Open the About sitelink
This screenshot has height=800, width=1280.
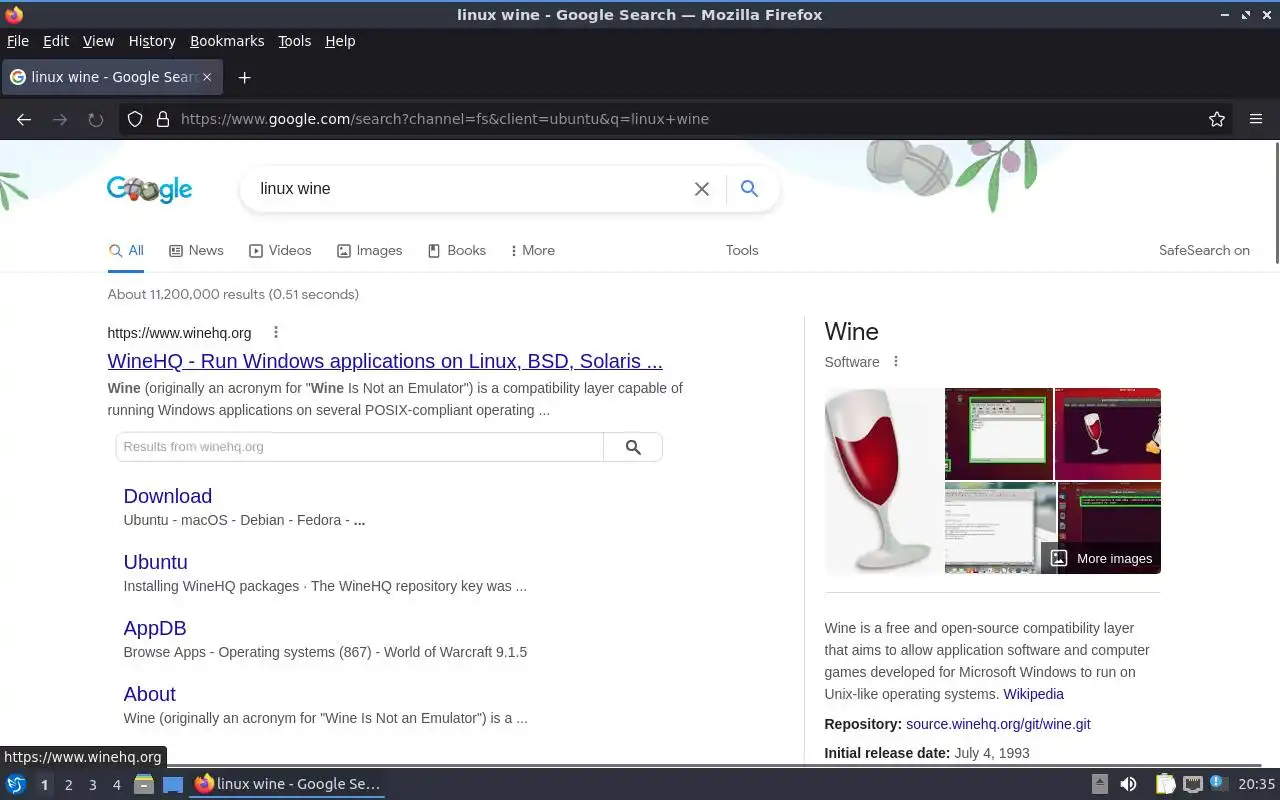pos(150,694)
